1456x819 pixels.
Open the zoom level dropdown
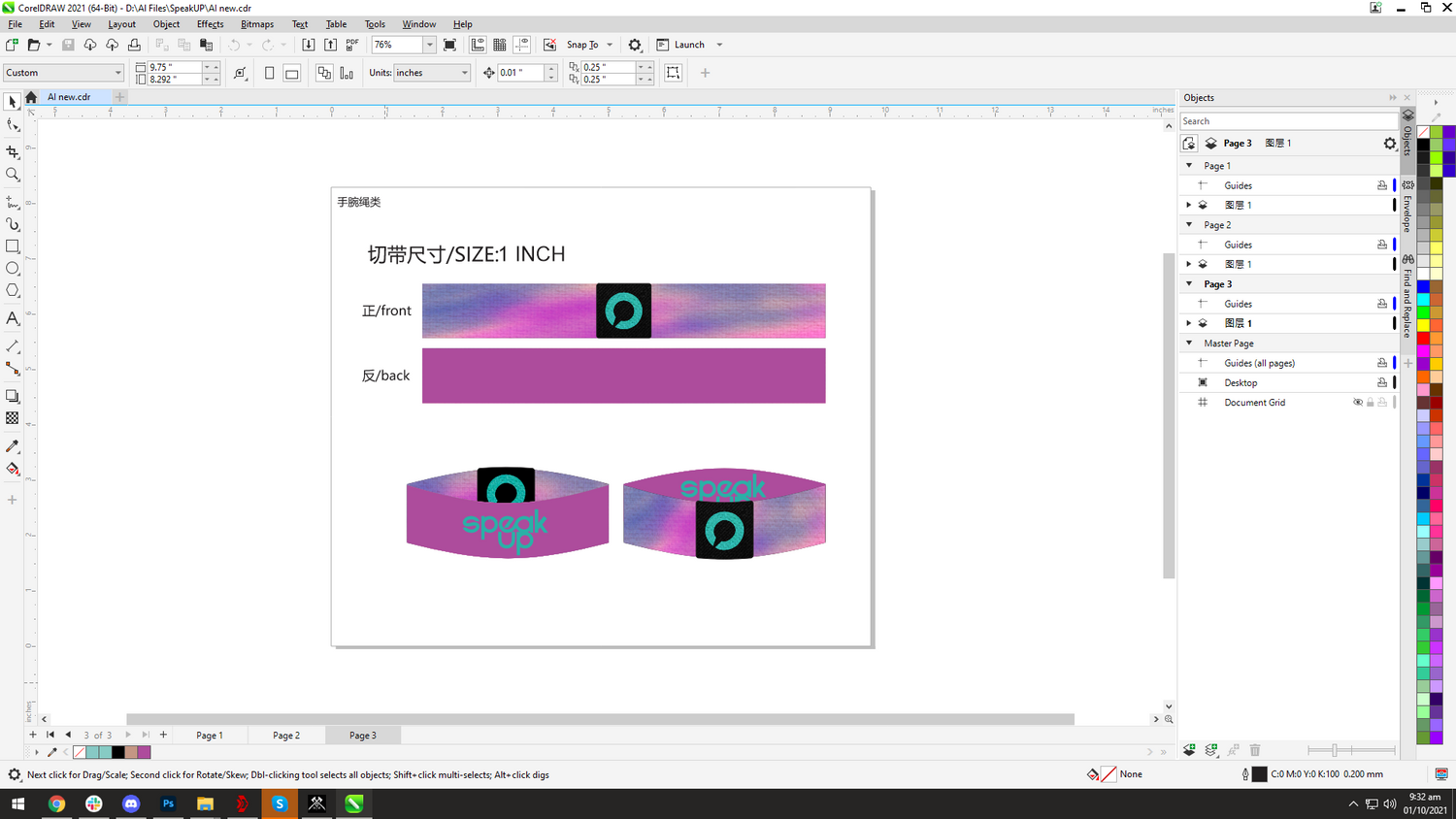click(429, 45)
